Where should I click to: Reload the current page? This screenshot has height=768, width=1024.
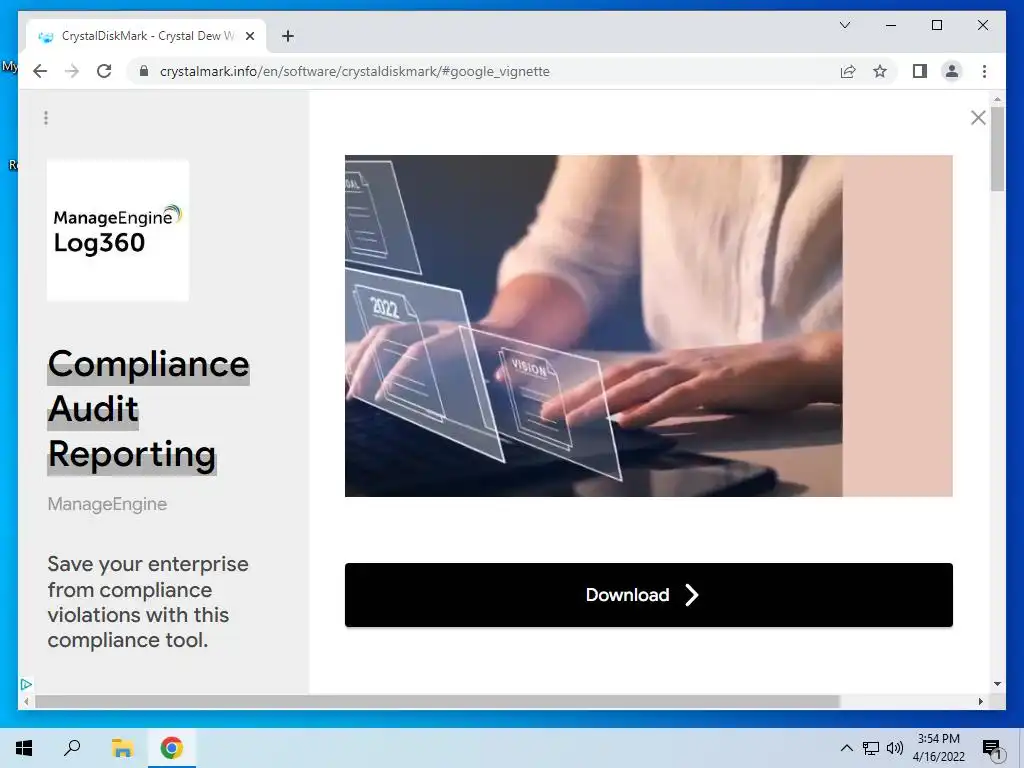[x=104, y=71]
